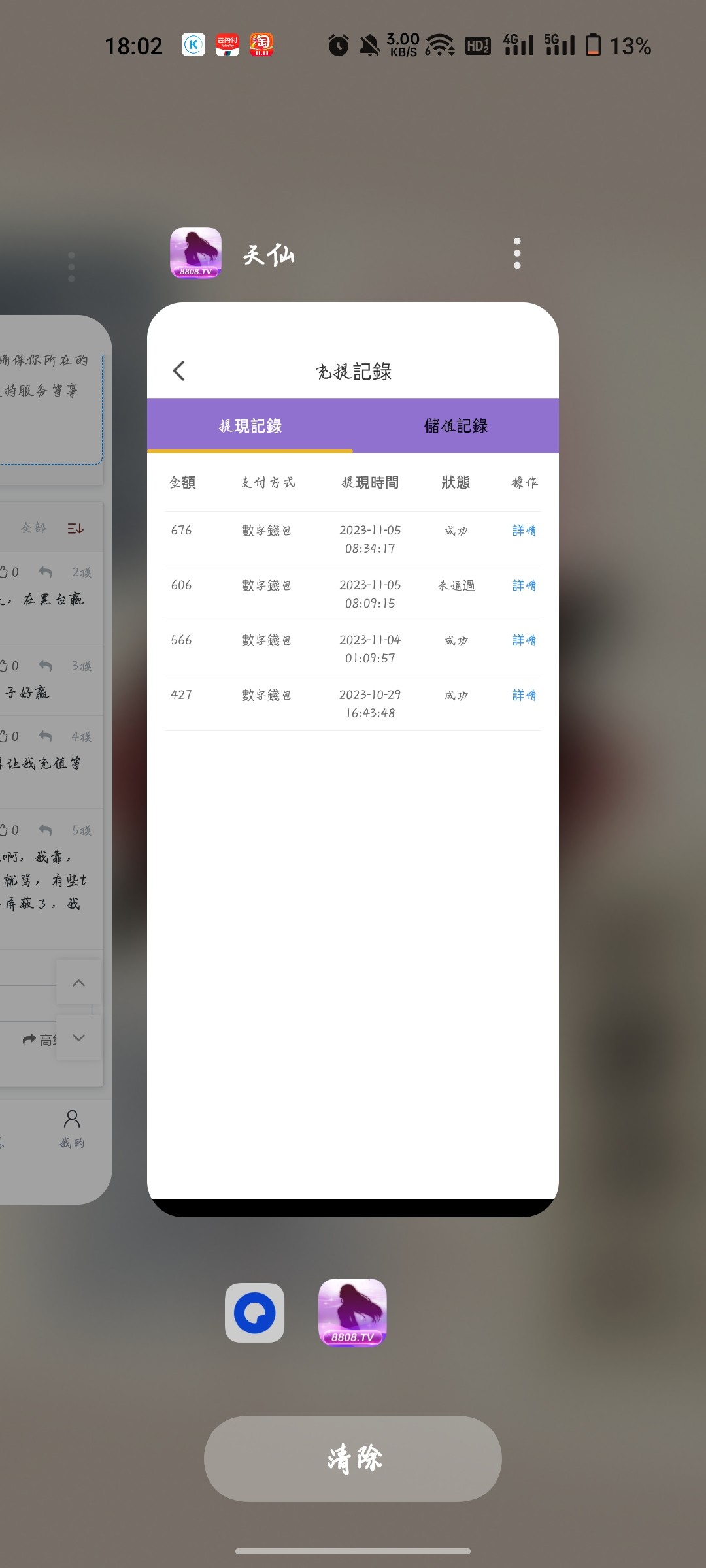Image resolution: width=706 pixels, height=1568 pixels.
Task: Open the left app card's three-dot menu
Action: pos(71,267)
